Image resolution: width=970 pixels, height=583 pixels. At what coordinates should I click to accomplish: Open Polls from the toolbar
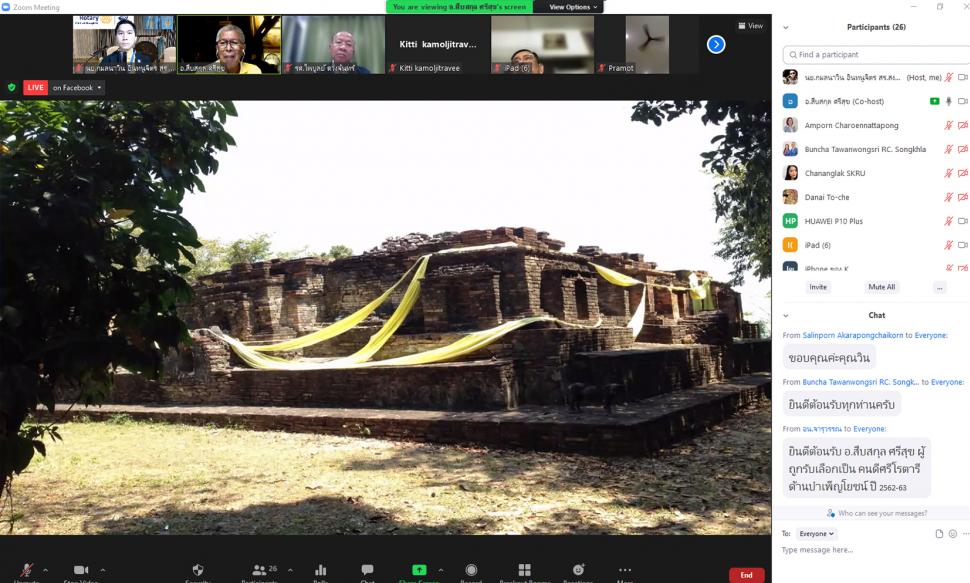[320, 570]
